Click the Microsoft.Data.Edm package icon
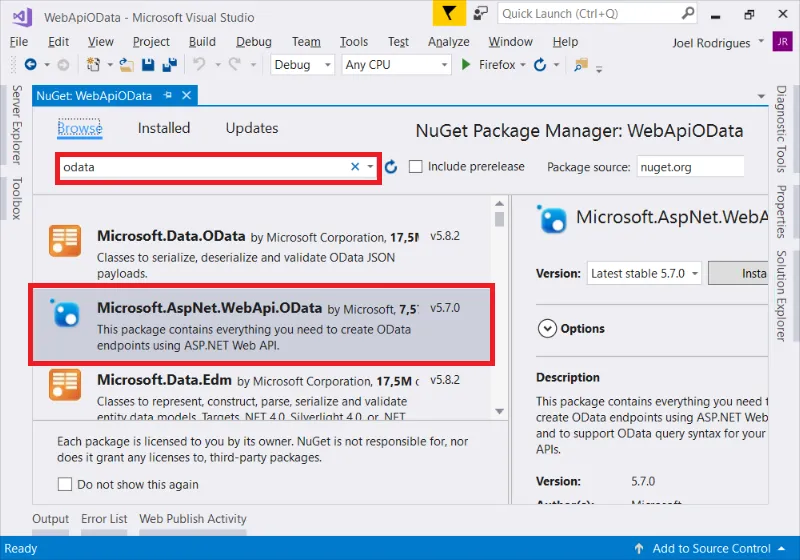 pyautogui.click(x=65, y=385)
